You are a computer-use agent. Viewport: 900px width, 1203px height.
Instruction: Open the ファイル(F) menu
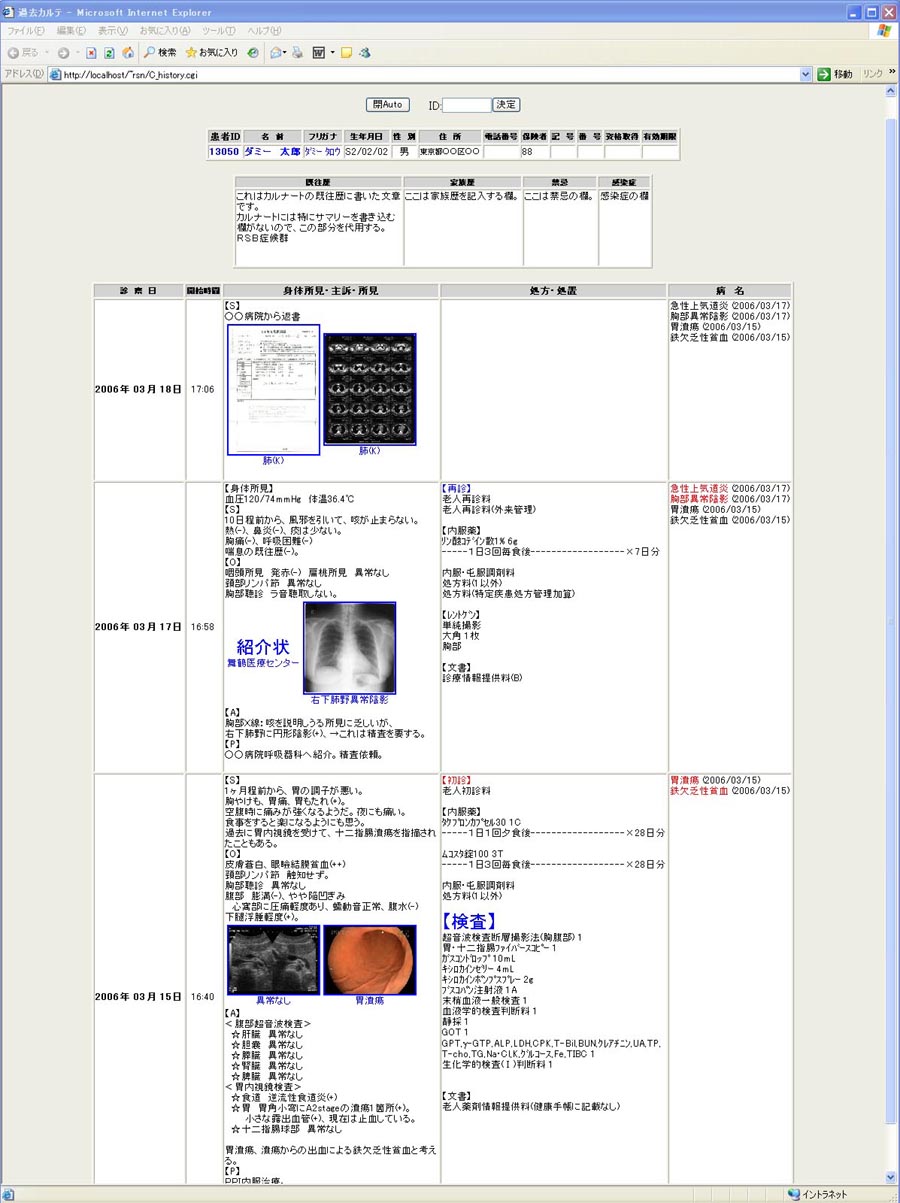26,31
